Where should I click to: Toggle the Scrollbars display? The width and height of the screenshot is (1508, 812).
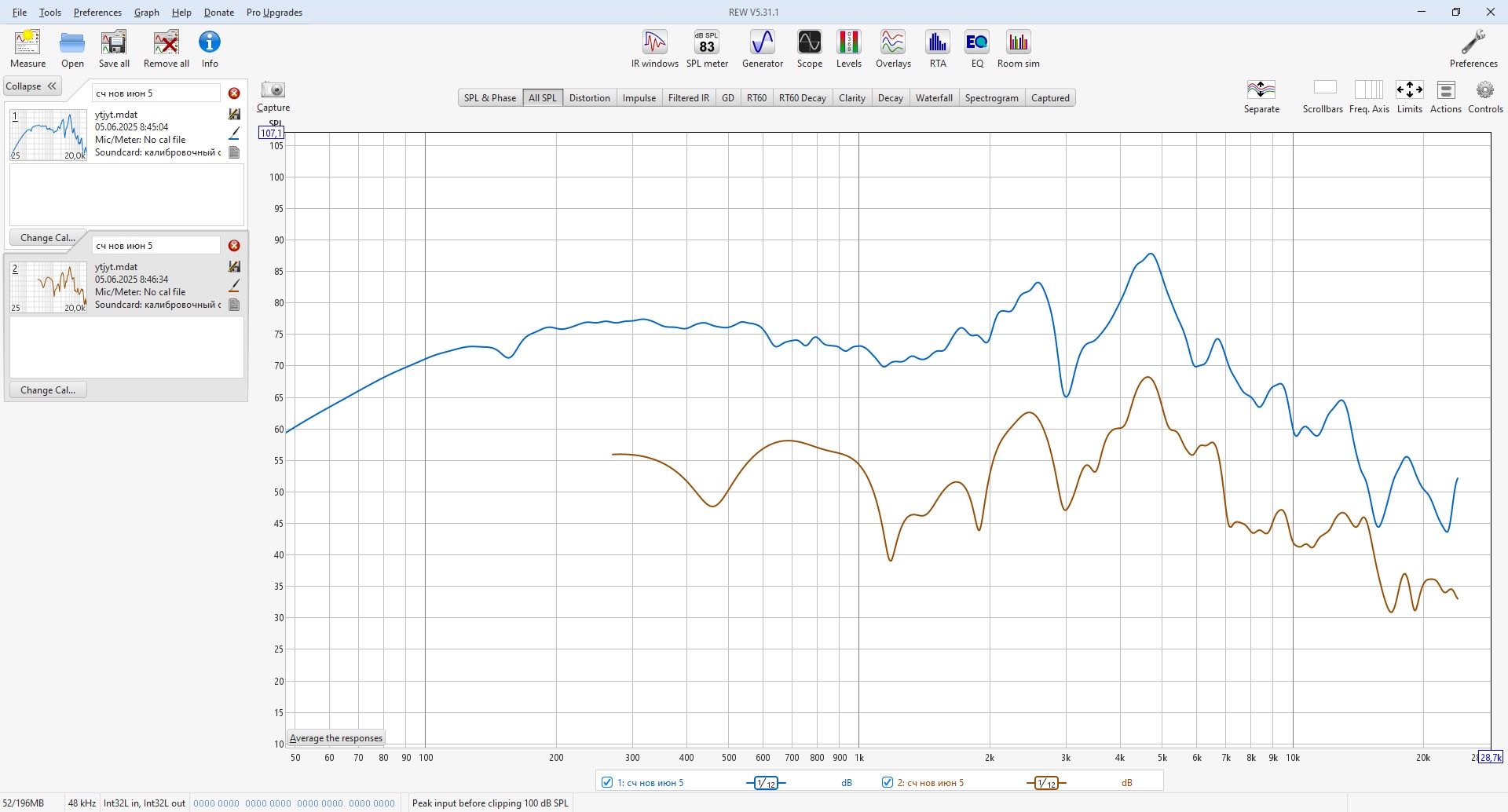(x=1323, y=97)
